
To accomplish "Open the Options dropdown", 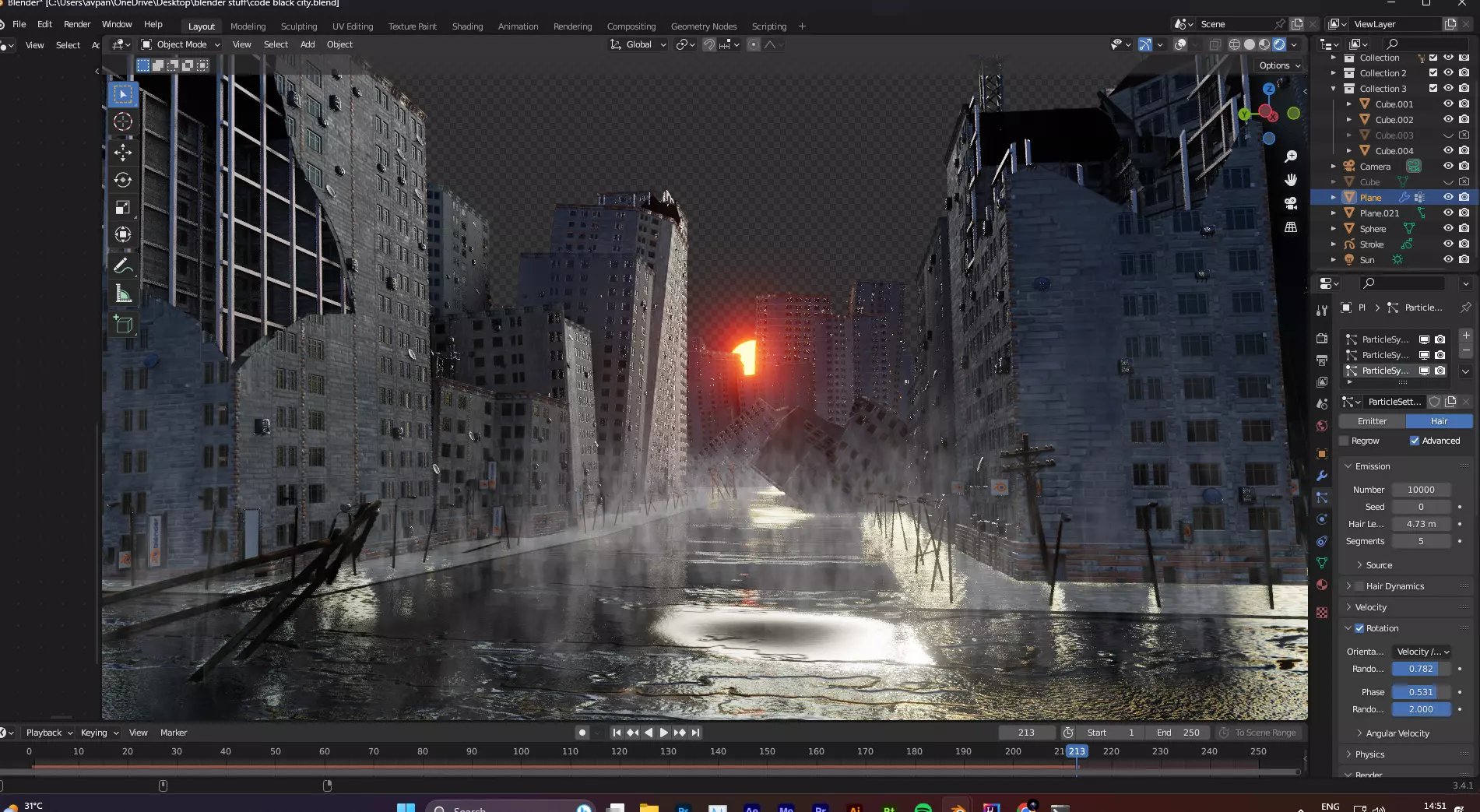I will click(1279, 65).
